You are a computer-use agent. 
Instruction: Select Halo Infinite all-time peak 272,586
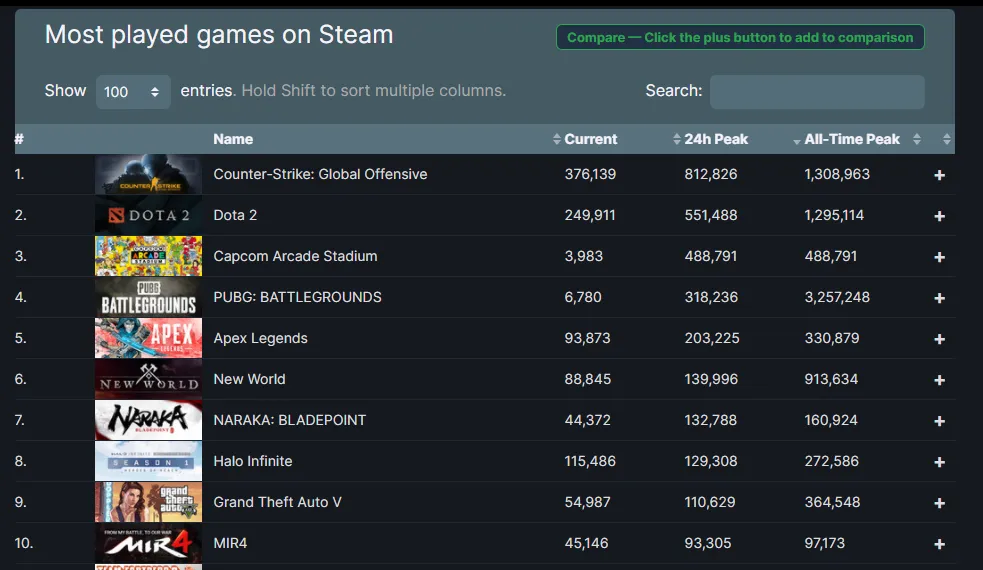(x=831, y=461)
